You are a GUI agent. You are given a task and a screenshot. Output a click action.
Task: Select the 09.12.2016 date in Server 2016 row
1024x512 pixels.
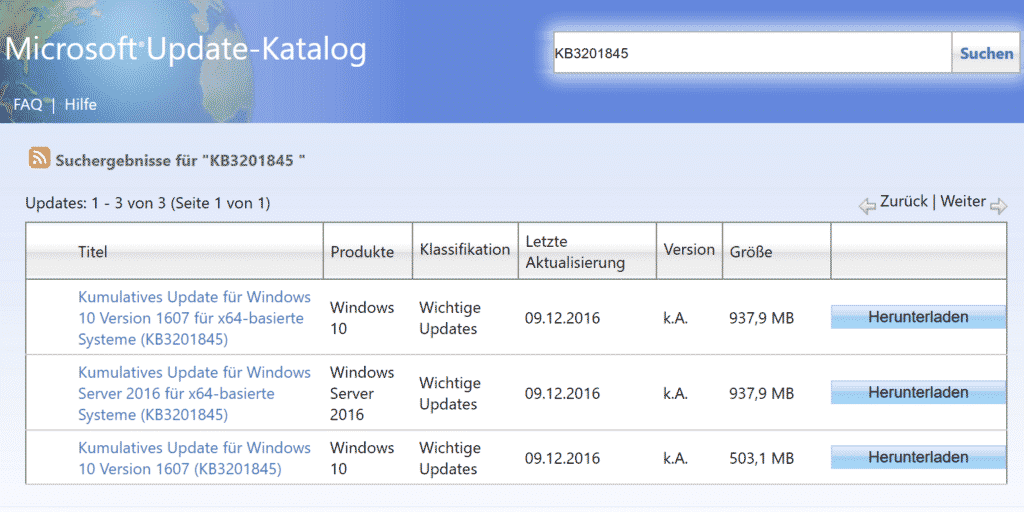pyautogui.click(x=562, y=394)
